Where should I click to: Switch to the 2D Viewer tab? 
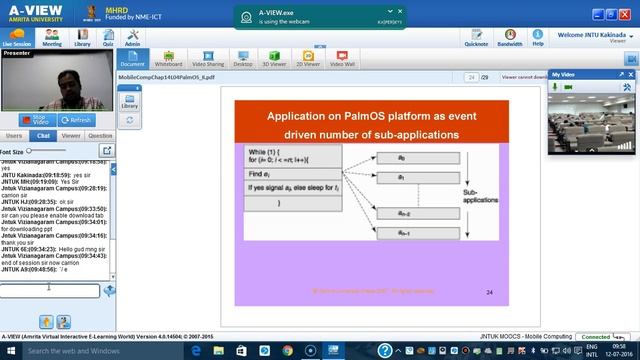click(308, 59)
